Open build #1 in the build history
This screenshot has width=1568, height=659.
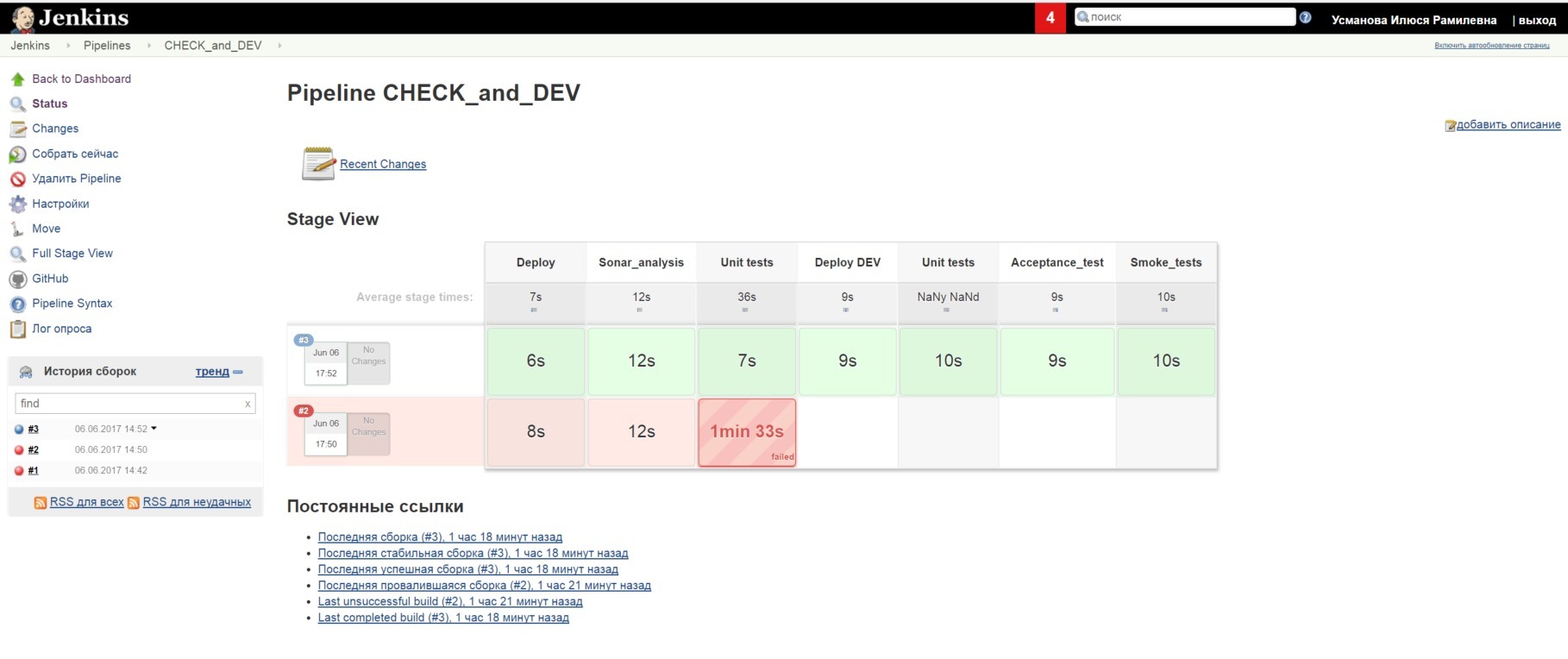(x=34, y=471)
